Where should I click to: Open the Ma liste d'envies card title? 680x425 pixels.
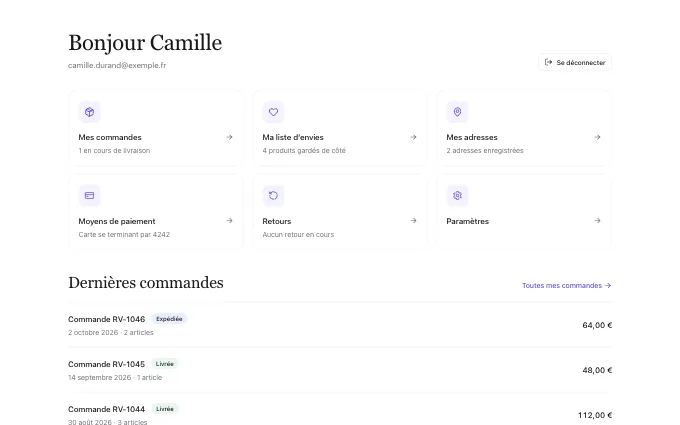(293, 137)
